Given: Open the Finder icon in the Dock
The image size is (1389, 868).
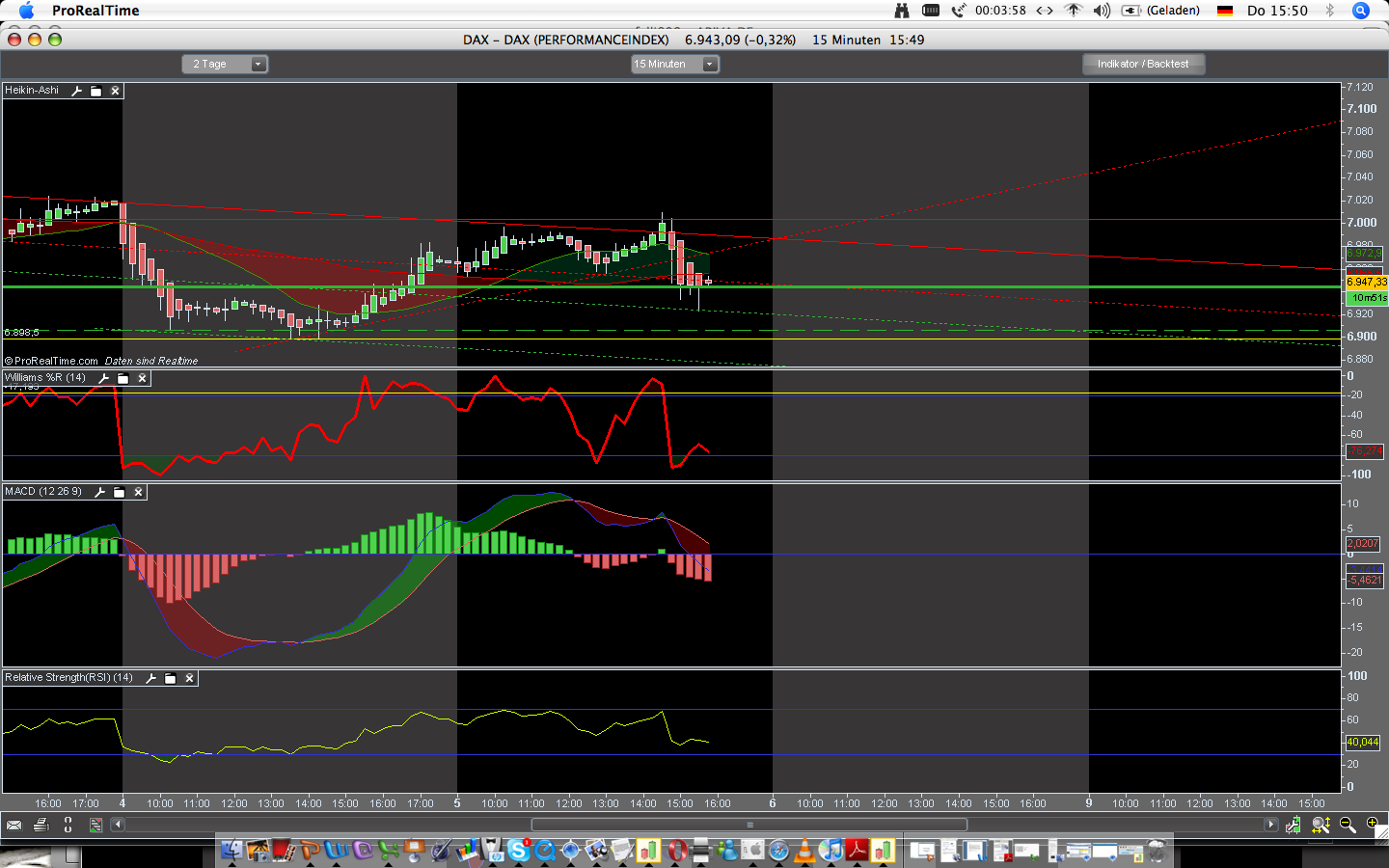Looking at the screenshot, I should (x=232, y=850).
